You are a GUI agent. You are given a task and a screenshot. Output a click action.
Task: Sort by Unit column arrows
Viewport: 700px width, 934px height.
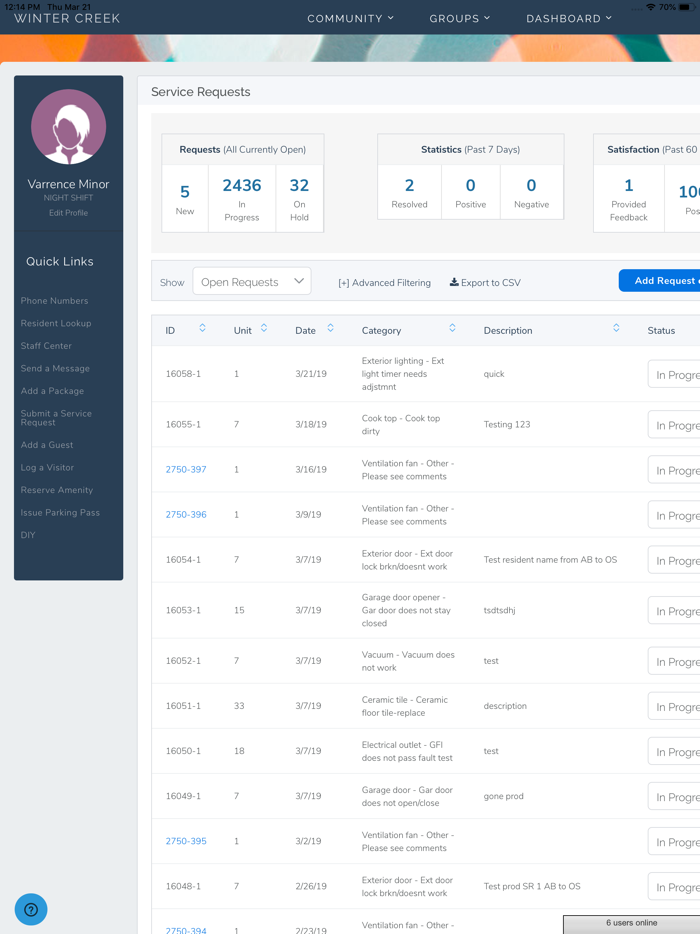(264, 329)
